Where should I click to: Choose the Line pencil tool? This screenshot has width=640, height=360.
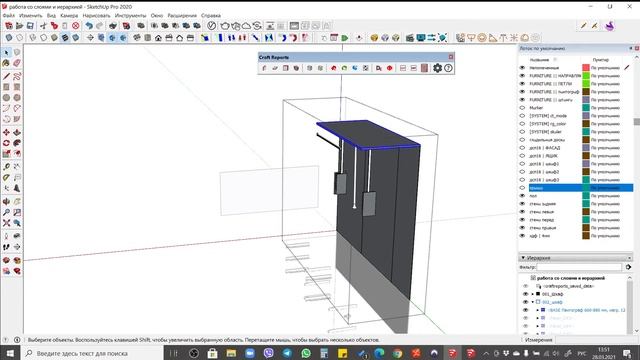pyautogui.click(x=6, y=76)
